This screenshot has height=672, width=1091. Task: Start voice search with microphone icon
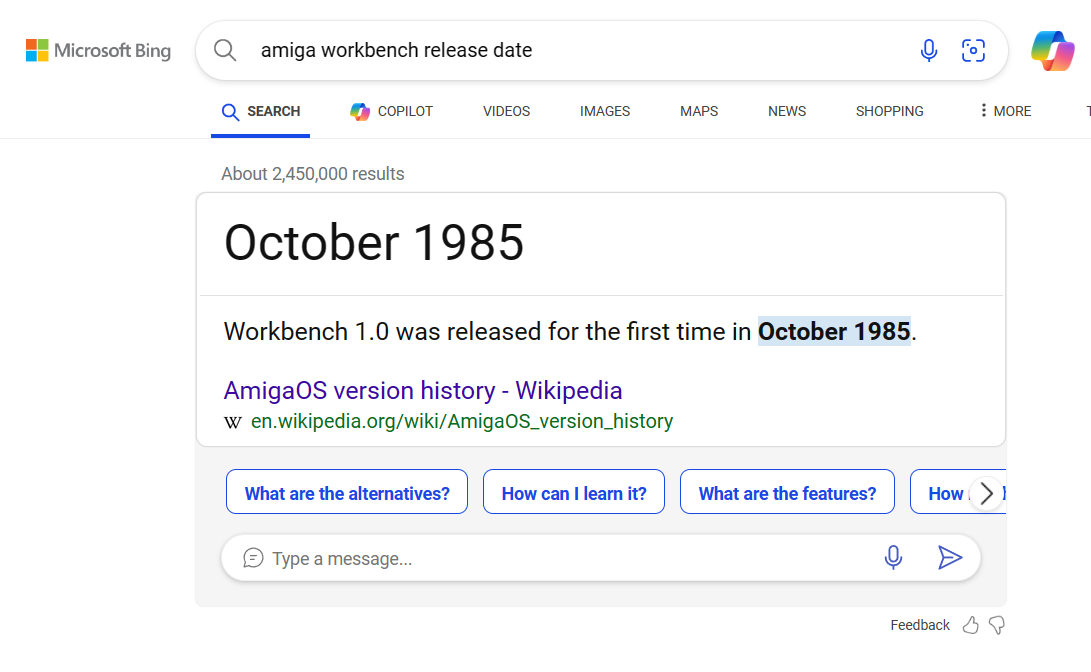coord(929,50)
